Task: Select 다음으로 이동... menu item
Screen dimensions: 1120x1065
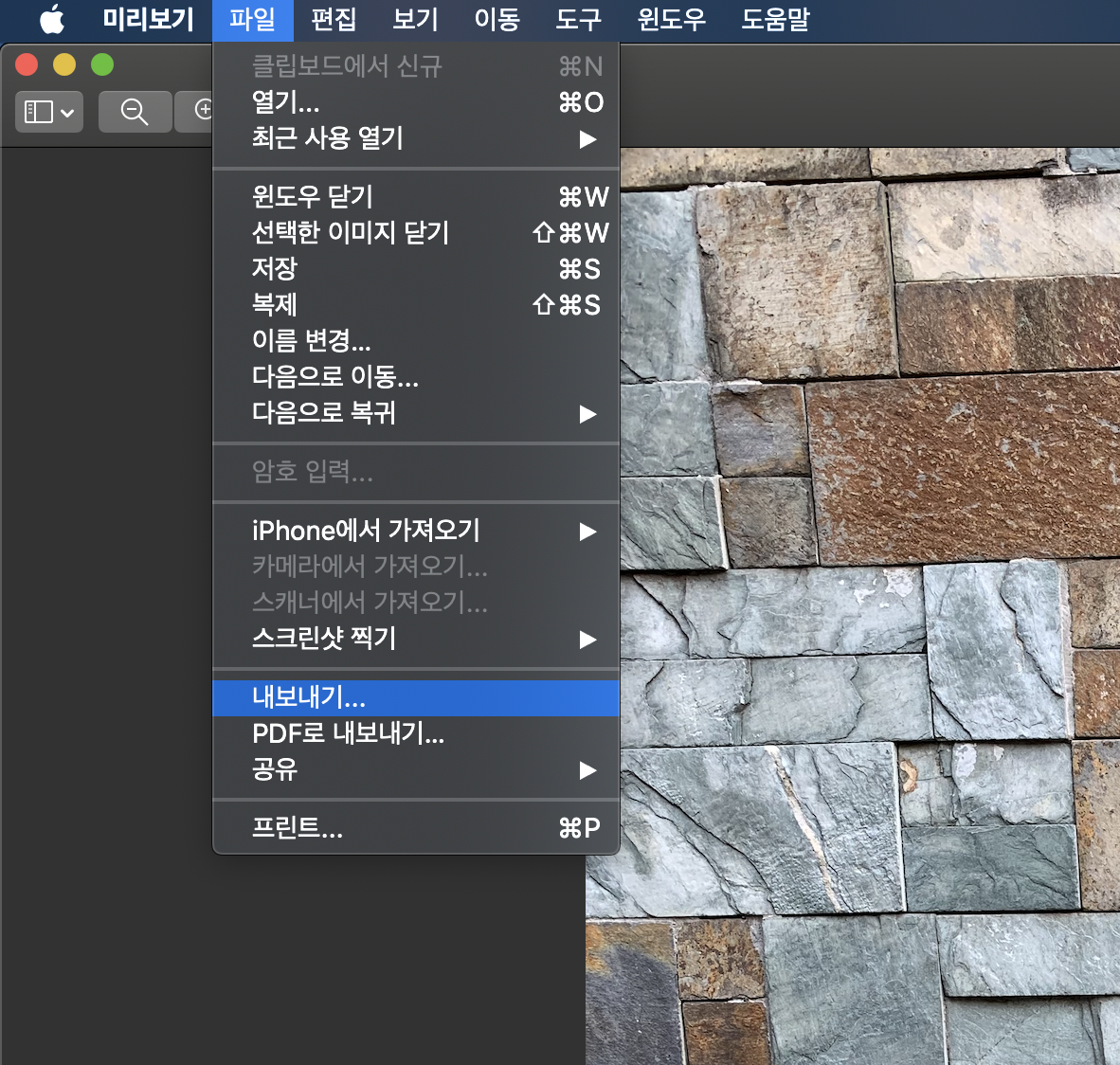Action: coord(416,377)
